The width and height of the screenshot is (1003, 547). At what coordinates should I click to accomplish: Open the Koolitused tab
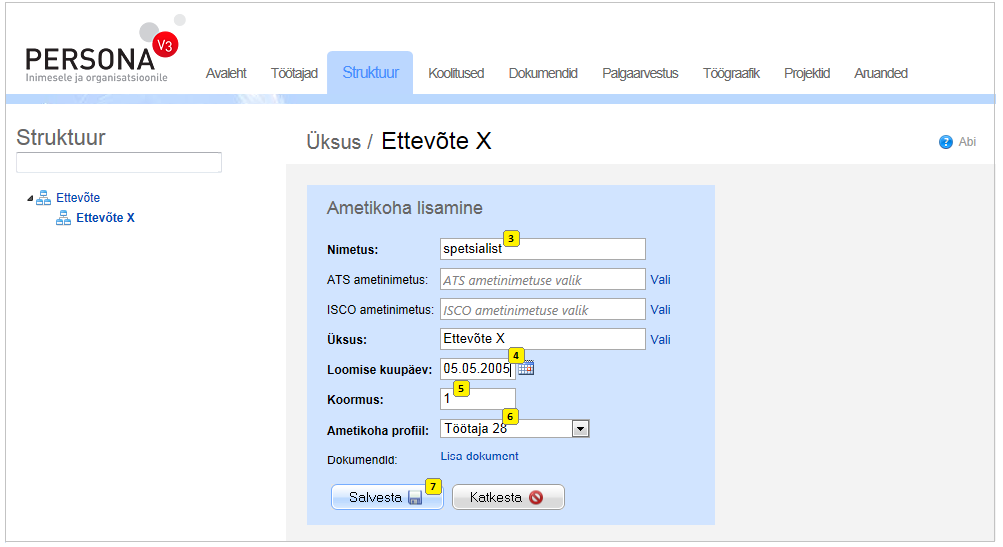point(456,73)
